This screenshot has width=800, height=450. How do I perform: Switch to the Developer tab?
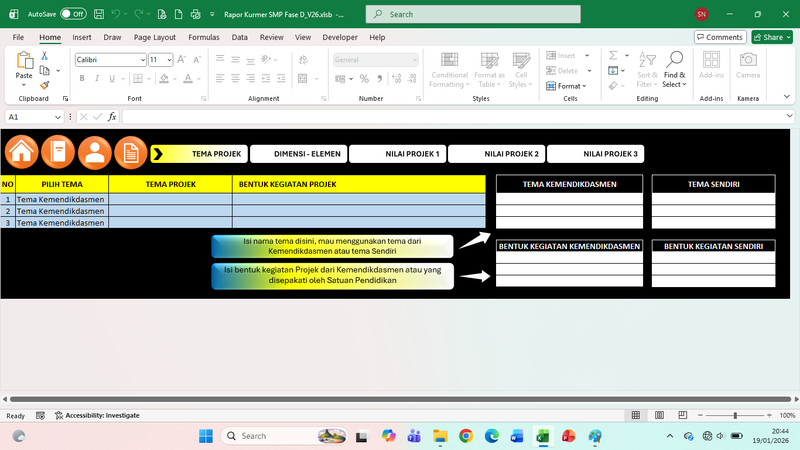340,37
